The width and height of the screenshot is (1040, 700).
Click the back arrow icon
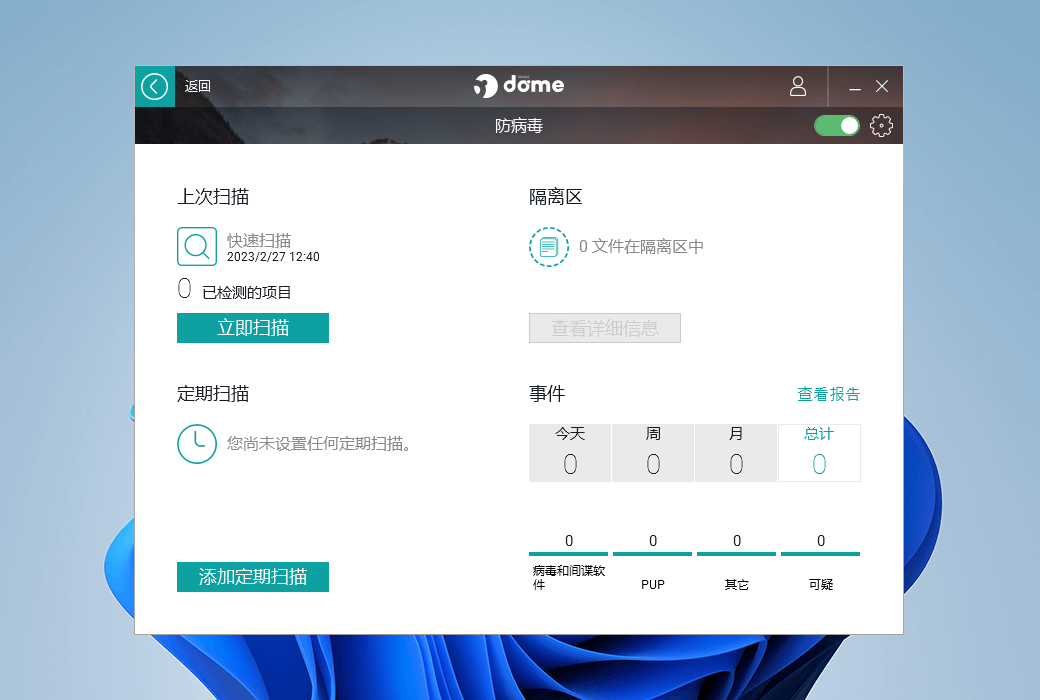click(x=154, y=86)
